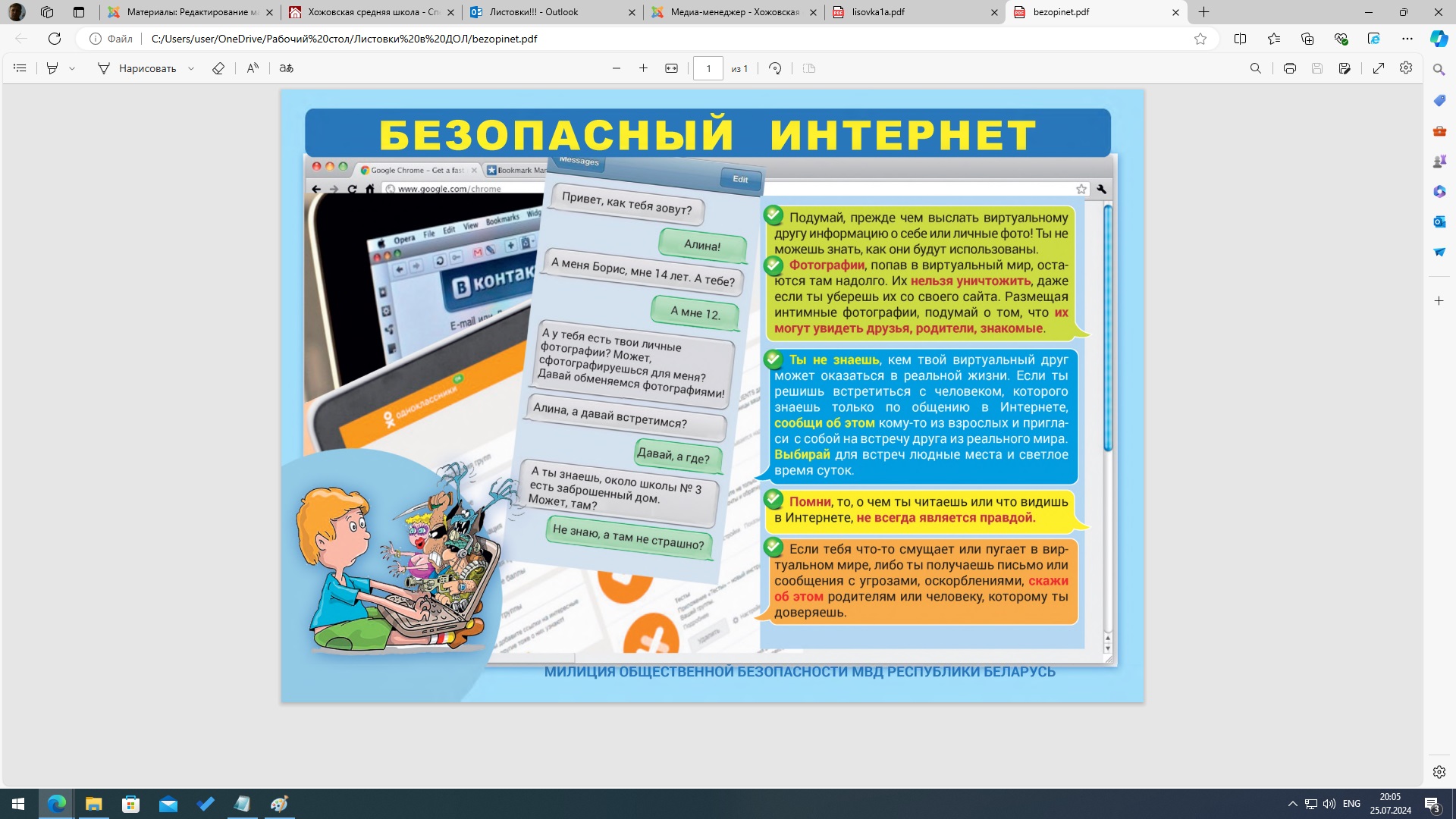Add app to sidebar
Viewport: 1456px width, 819px height.
pyautogui.click(x=1439, y=301)
